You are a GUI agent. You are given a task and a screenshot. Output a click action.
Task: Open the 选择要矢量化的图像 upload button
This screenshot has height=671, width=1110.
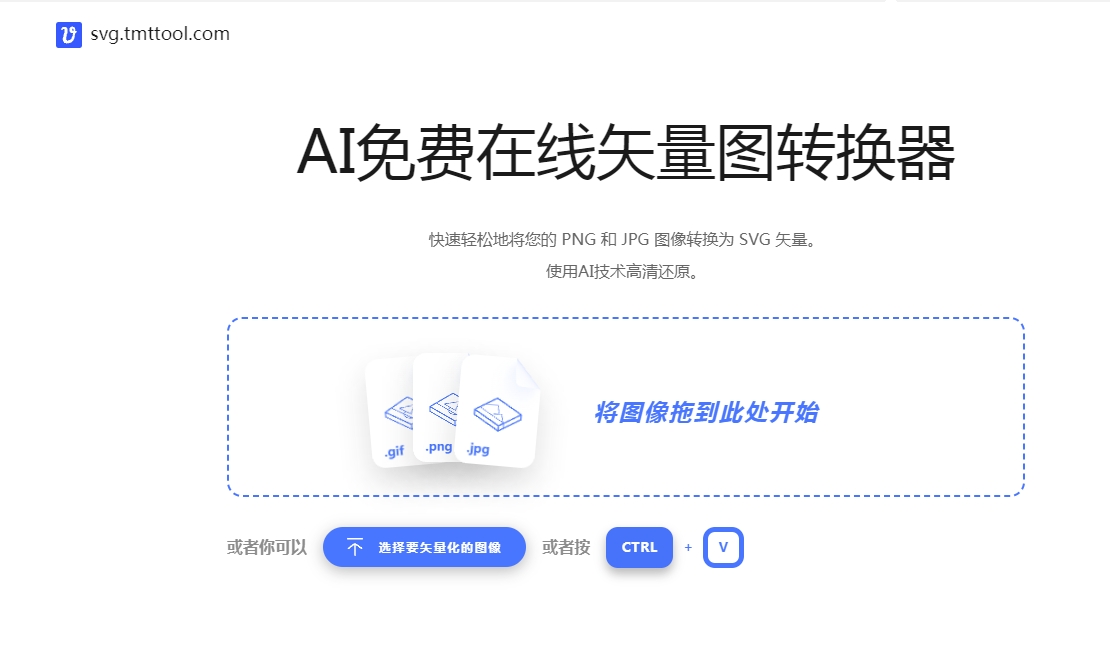[424, 547]
